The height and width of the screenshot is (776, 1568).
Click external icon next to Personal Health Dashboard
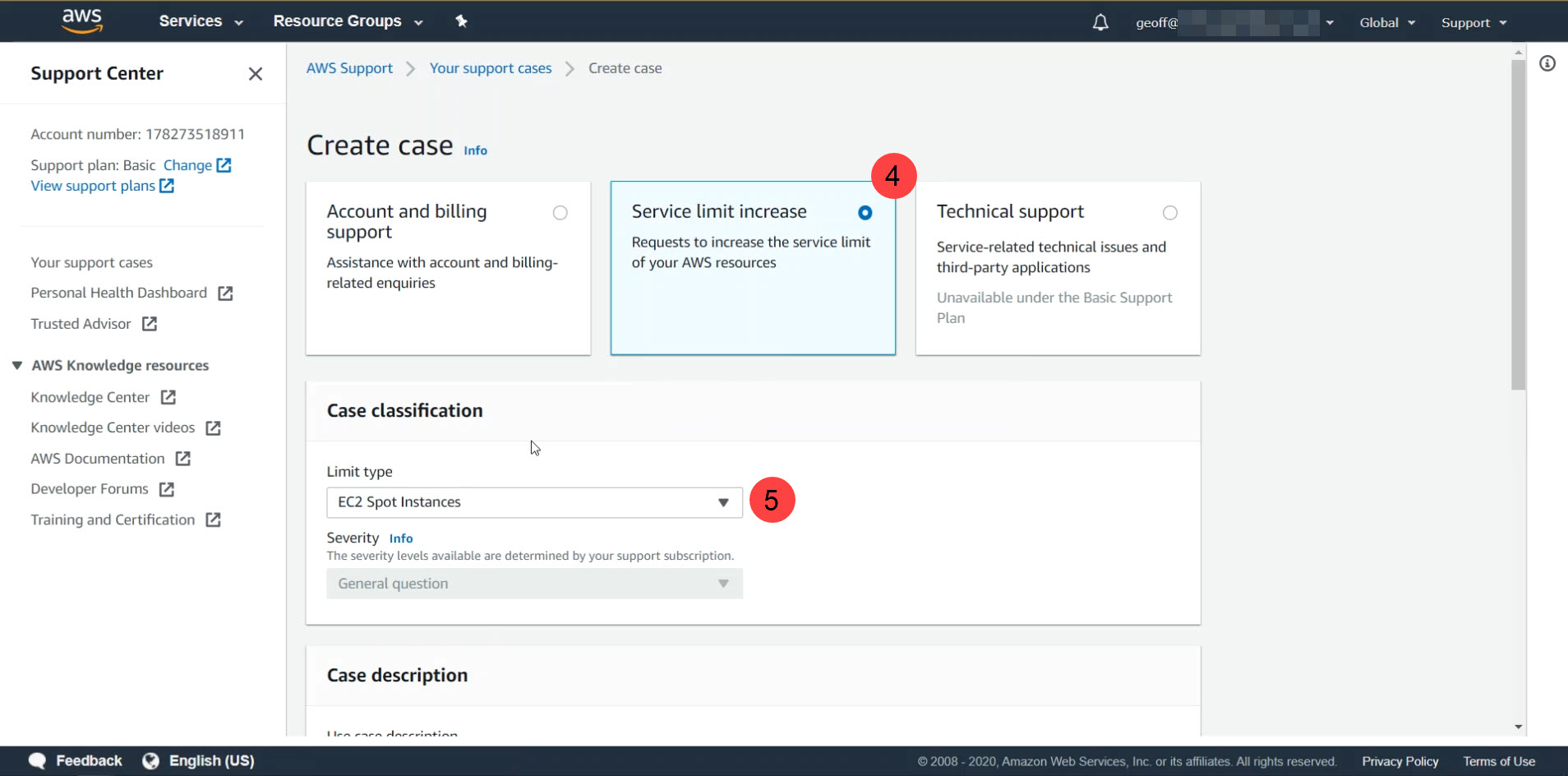(225, 293)
